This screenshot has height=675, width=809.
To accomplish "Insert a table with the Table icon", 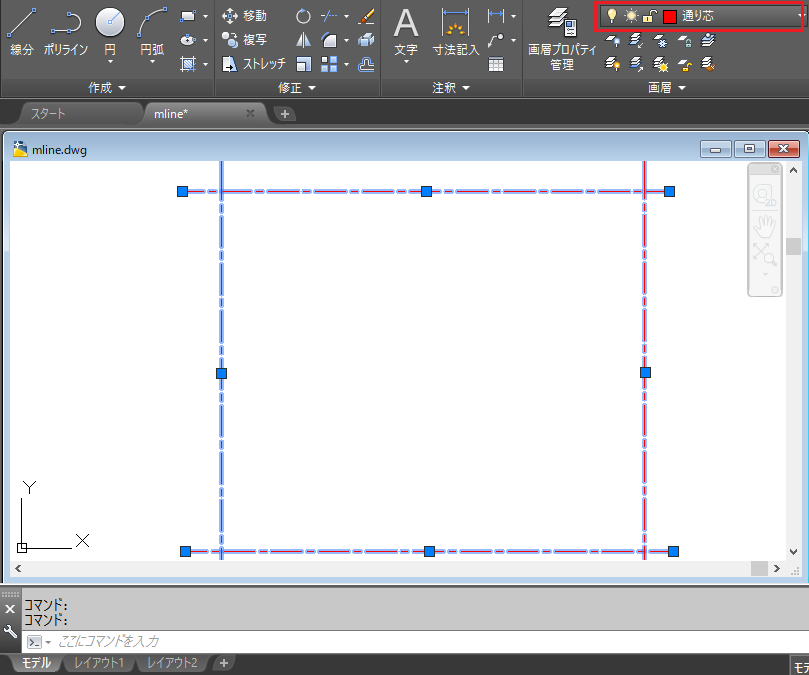I will click(496, 65).
